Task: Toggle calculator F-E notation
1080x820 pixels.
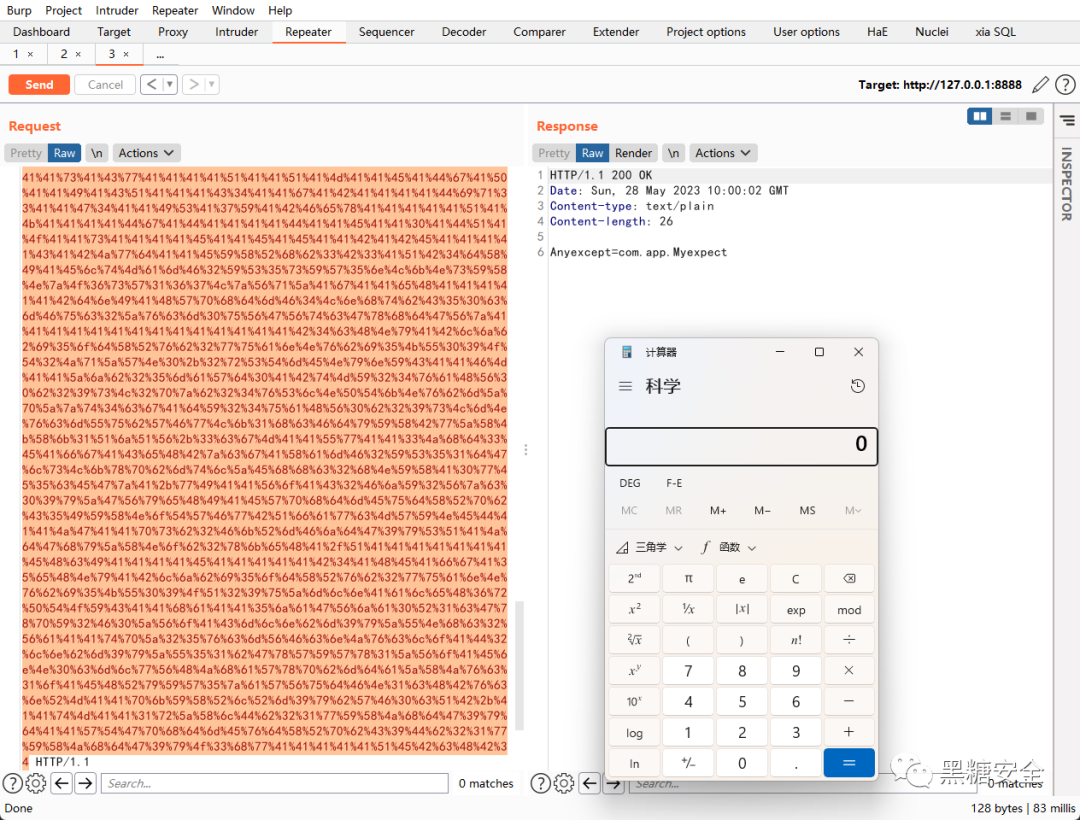Action: pyautogui.click(x=674, y=483)
